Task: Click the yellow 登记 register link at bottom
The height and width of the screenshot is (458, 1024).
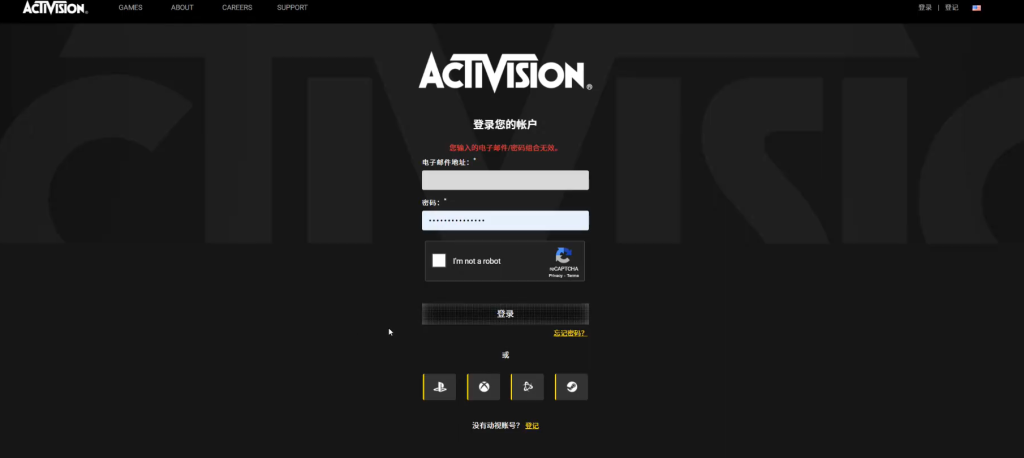Action: (532, 426)
